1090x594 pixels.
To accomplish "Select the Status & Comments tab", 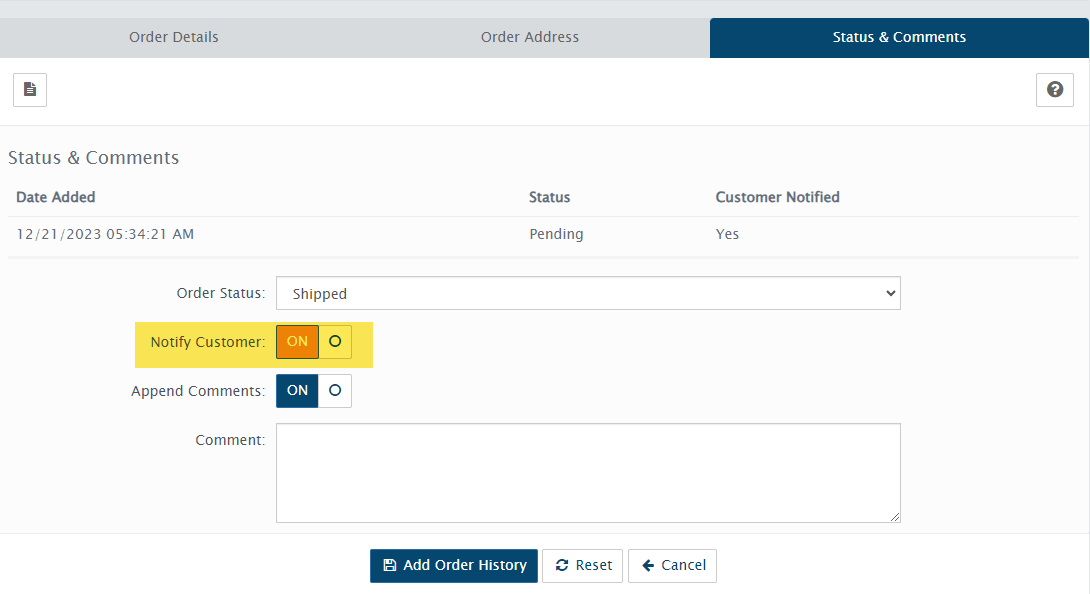I will point(899,37).
